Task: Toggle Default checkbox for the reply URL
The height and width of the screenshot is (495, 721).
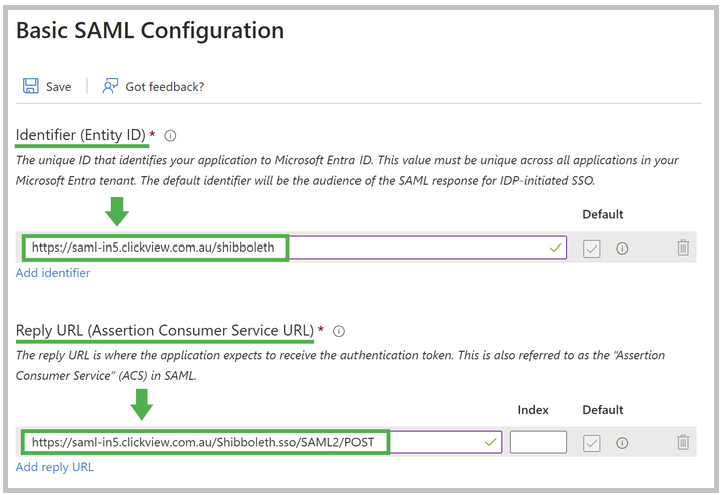Action: coord(592,443)
